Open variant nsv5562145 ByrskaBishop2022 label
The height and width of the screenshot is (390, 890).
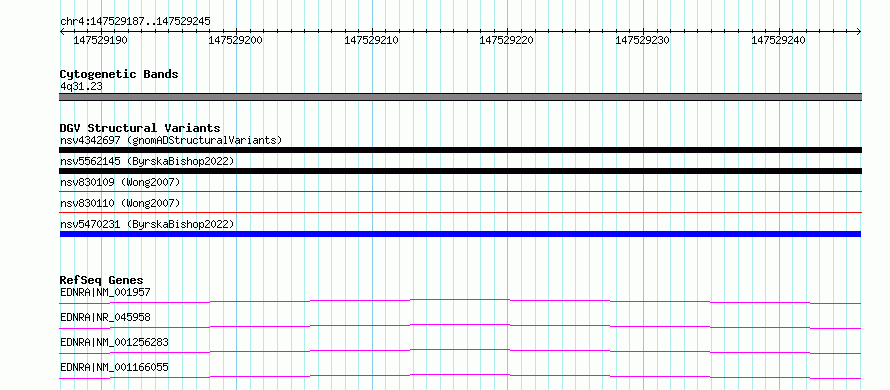click(147, 161)
